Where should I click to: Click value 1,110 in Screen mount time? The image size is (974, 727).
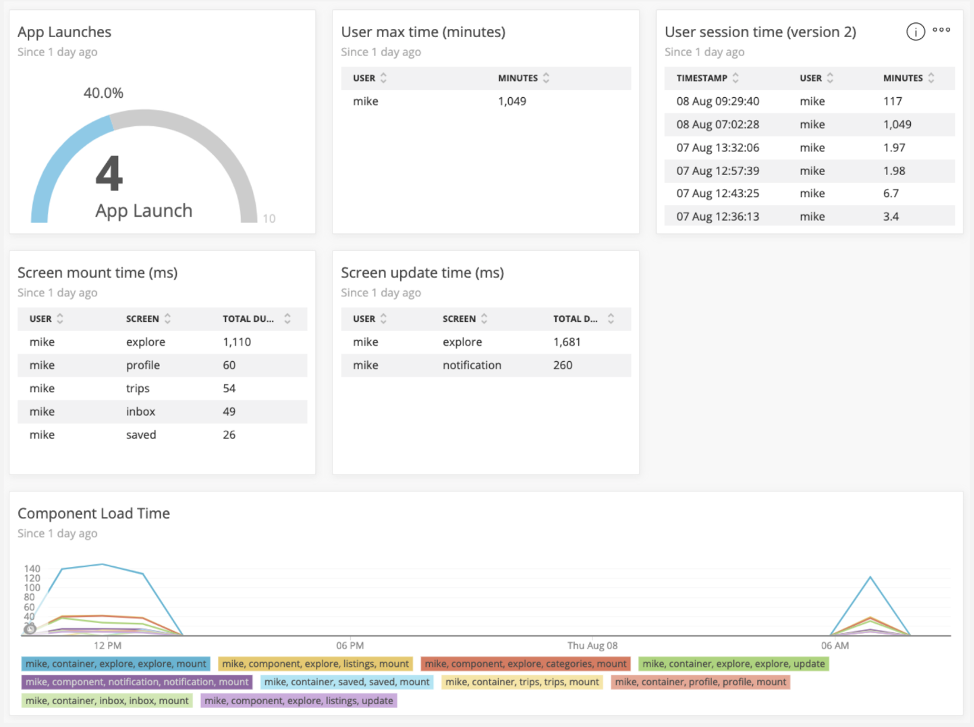click(237, 342)
